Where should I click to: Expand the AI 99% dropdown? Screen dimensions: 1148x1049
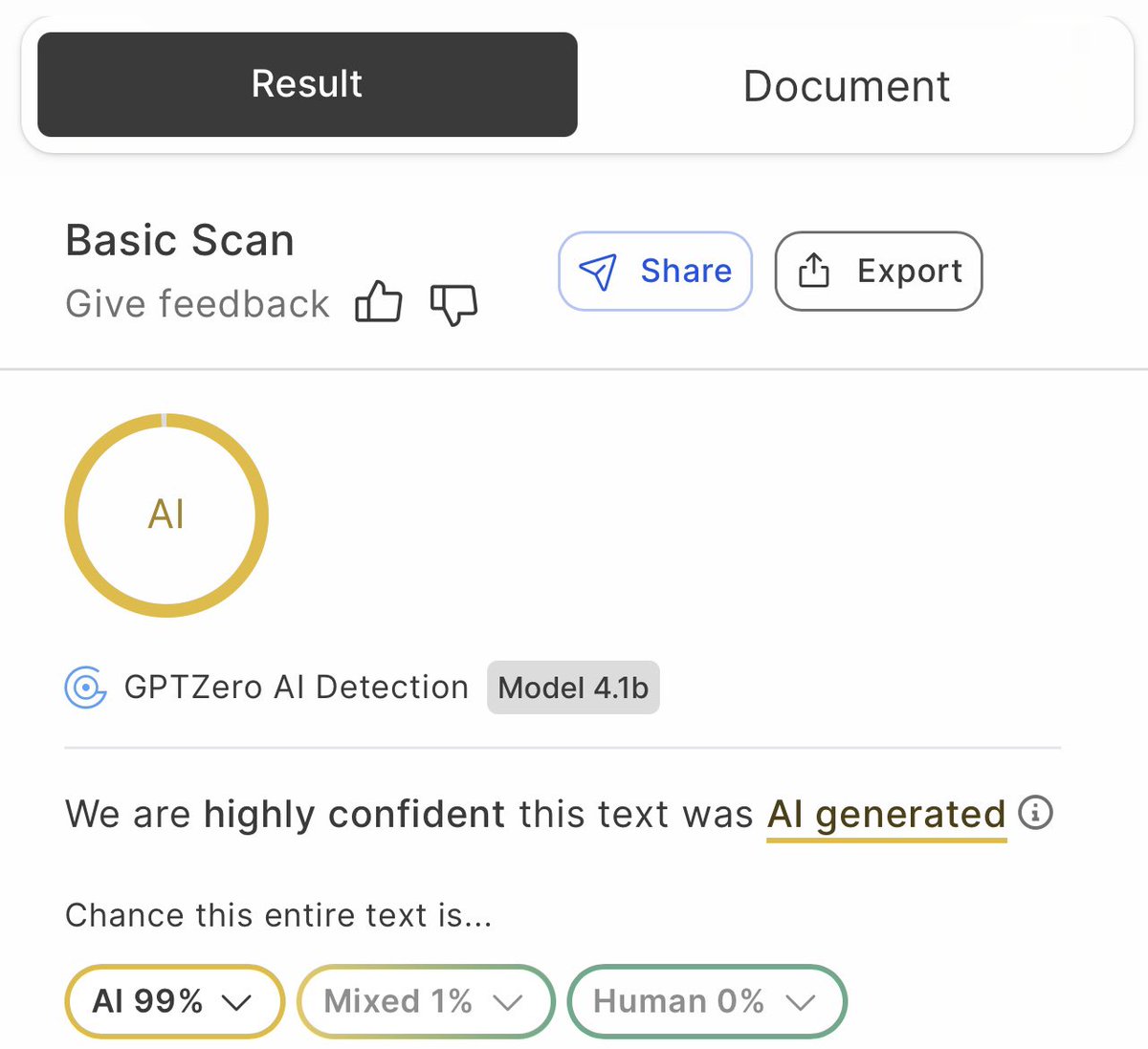tap(174, 1001)
